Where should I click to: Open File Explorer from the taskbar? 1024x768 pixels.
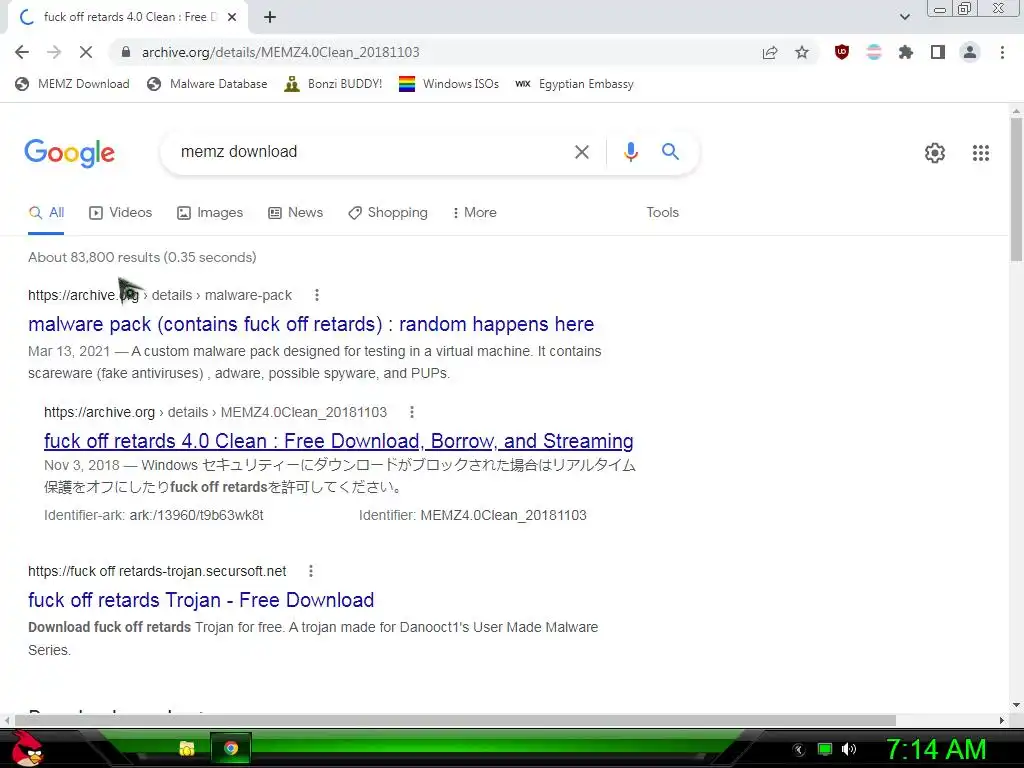coord(187,748)
